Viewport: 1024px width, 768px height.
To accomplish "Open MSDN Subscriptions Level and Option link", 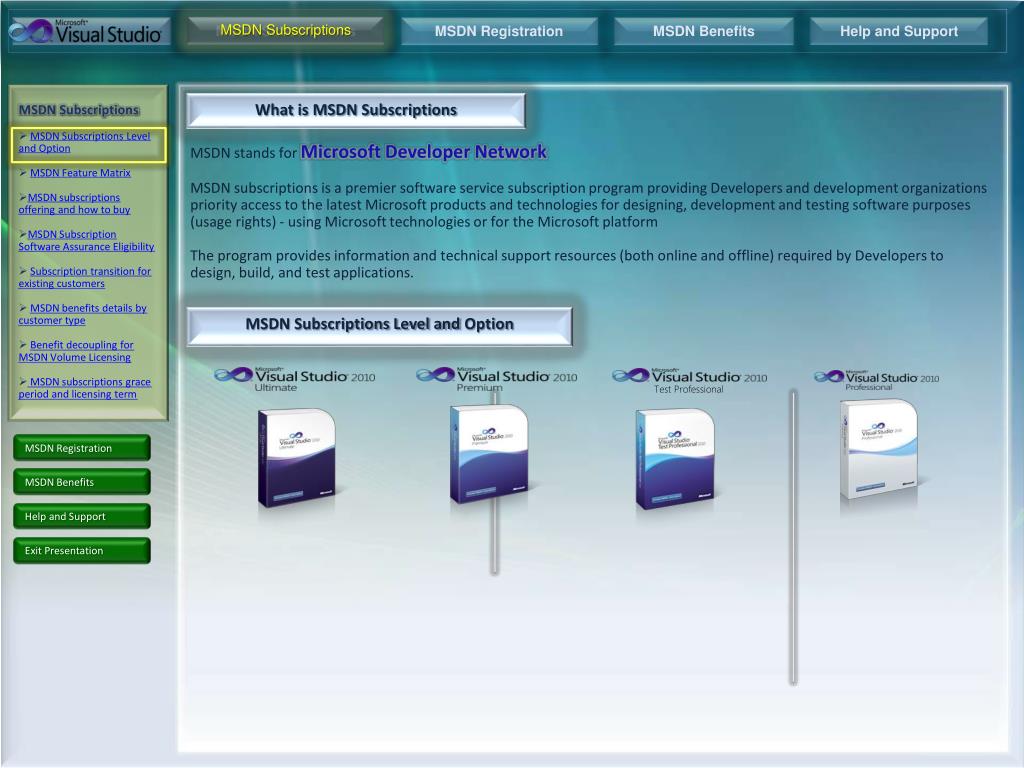I will coord(85,142).
